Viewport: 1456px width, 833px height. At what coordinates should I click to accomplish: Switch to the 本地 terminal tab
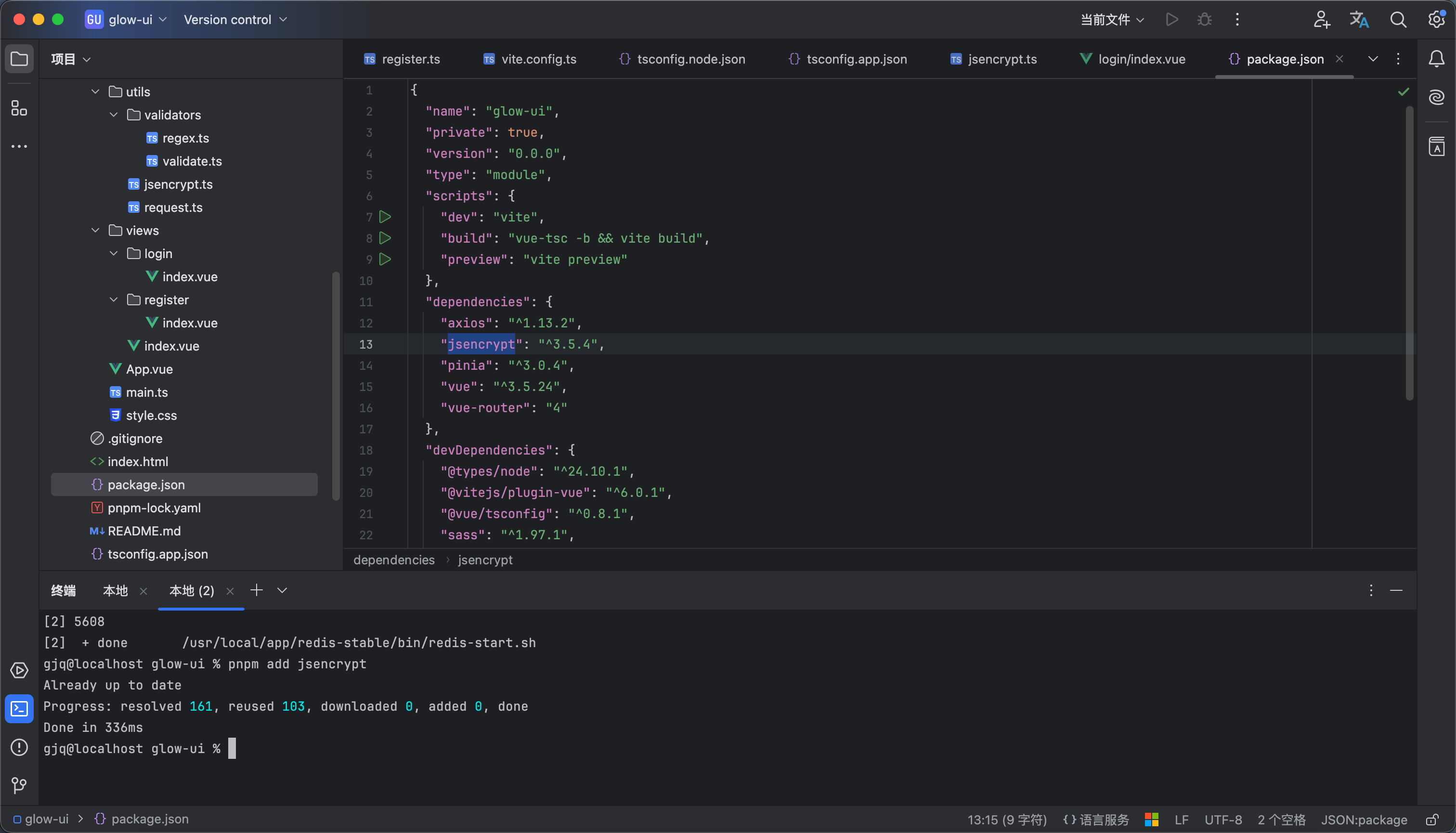[115, 590]
